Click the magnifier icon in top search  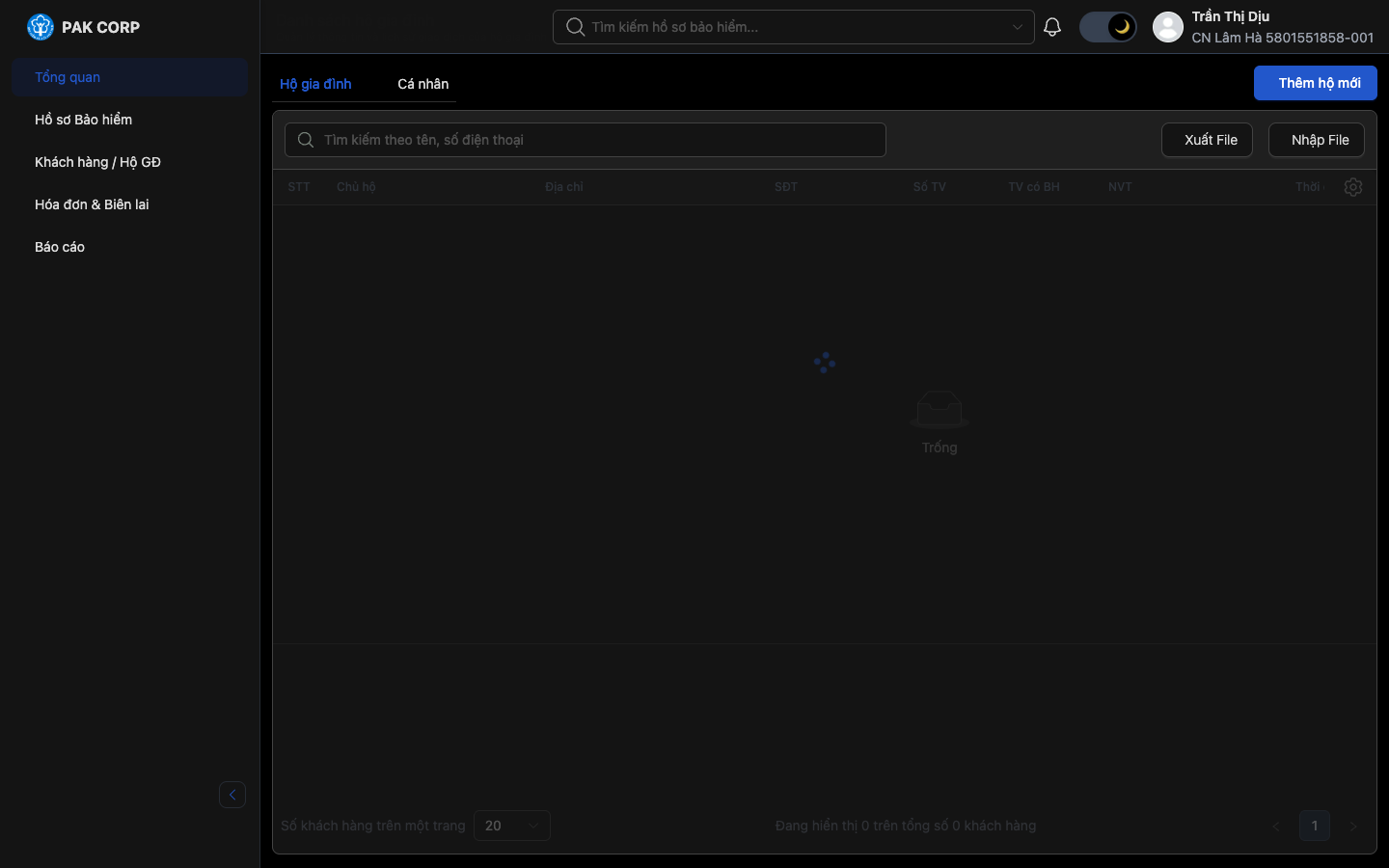575,27
